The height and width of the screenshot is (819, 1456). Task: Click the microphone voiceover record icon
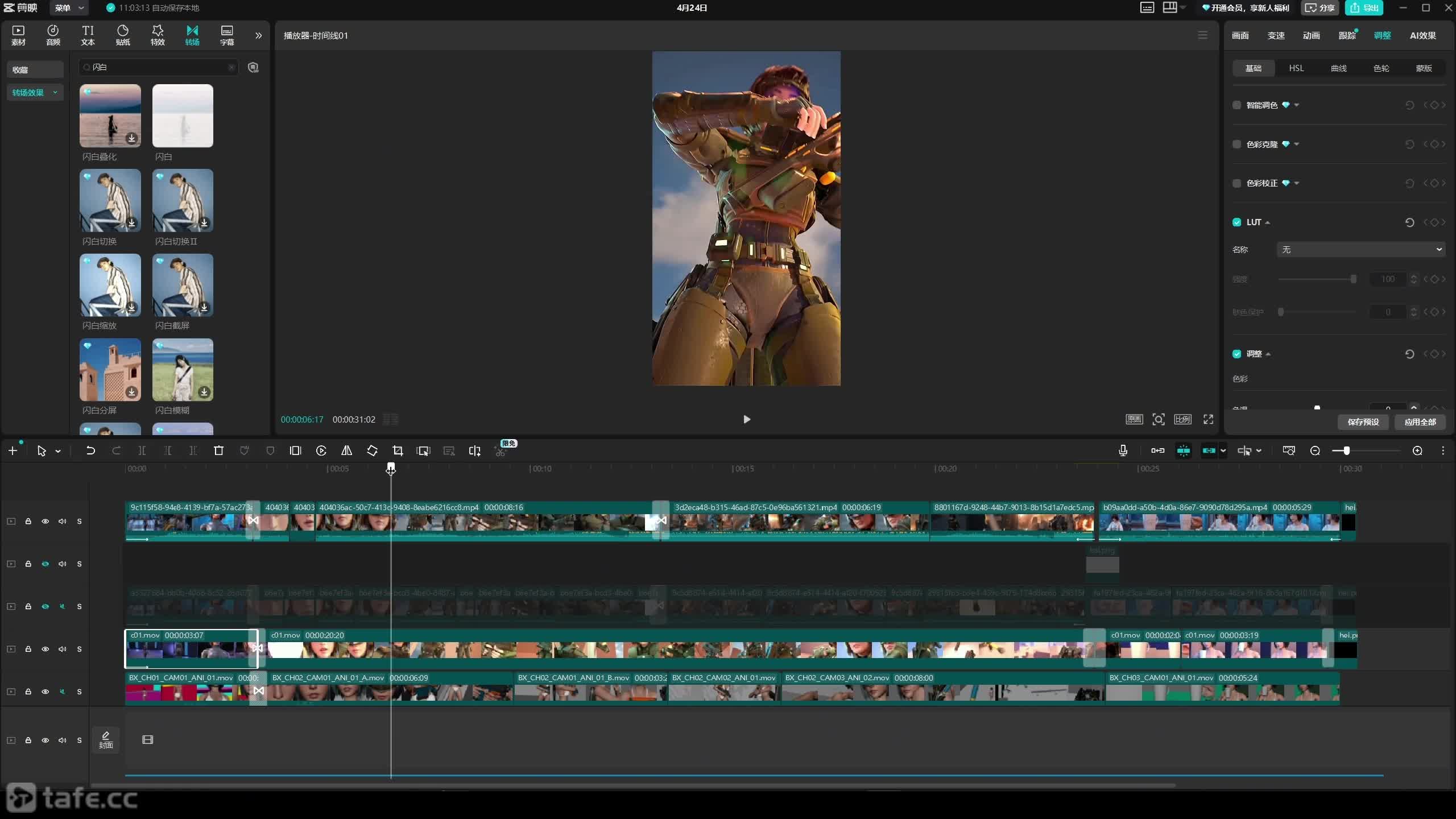[x=1123, y=450]
